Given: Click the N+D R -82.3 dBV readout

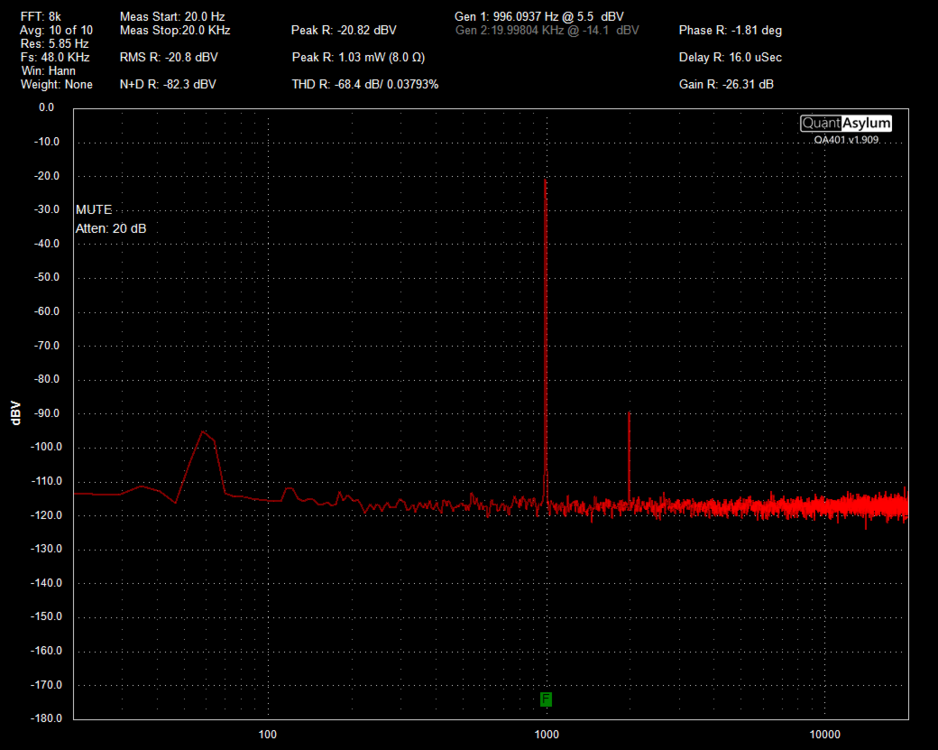Looking at the screenshot, I should [x=167, y=84].
